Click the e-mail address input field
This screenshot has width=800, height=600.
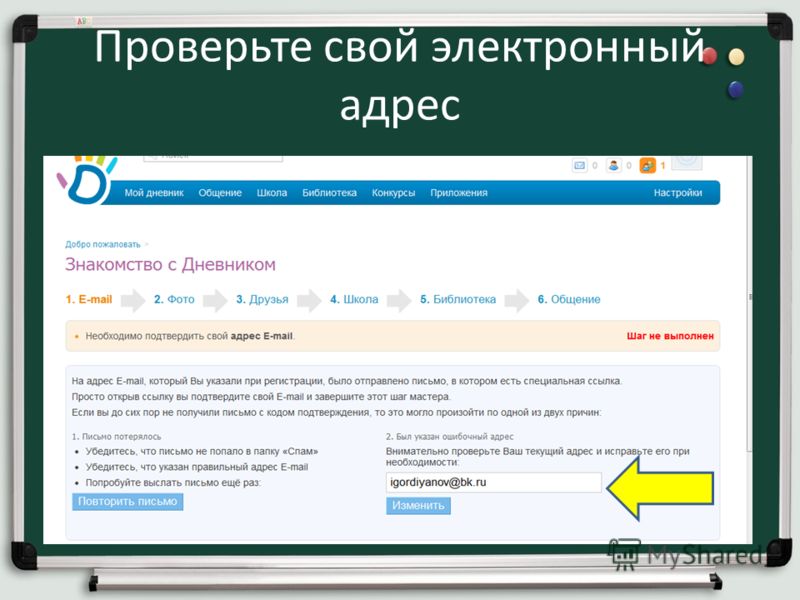tap(494, 482)
